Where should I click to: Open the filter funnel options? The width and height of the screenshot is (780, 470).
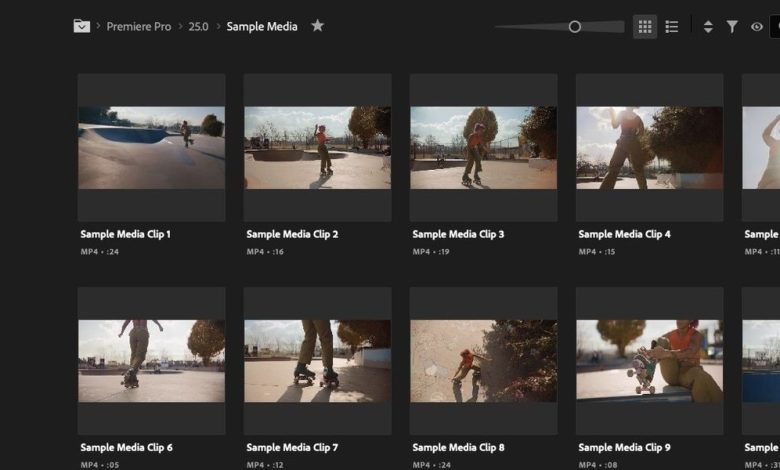point(732,27)
